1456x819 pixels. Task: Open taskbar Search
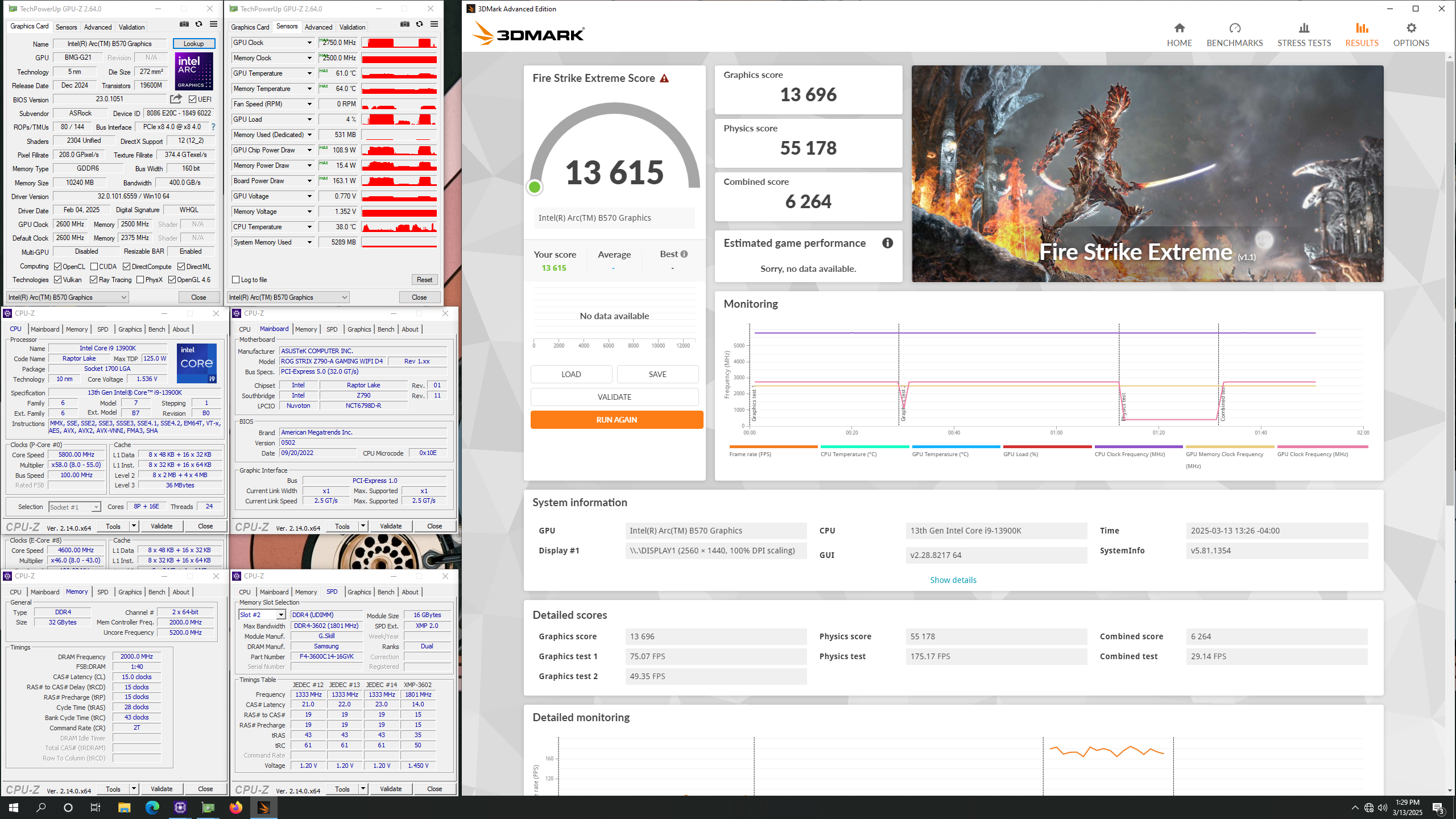[x=41, y=808]
